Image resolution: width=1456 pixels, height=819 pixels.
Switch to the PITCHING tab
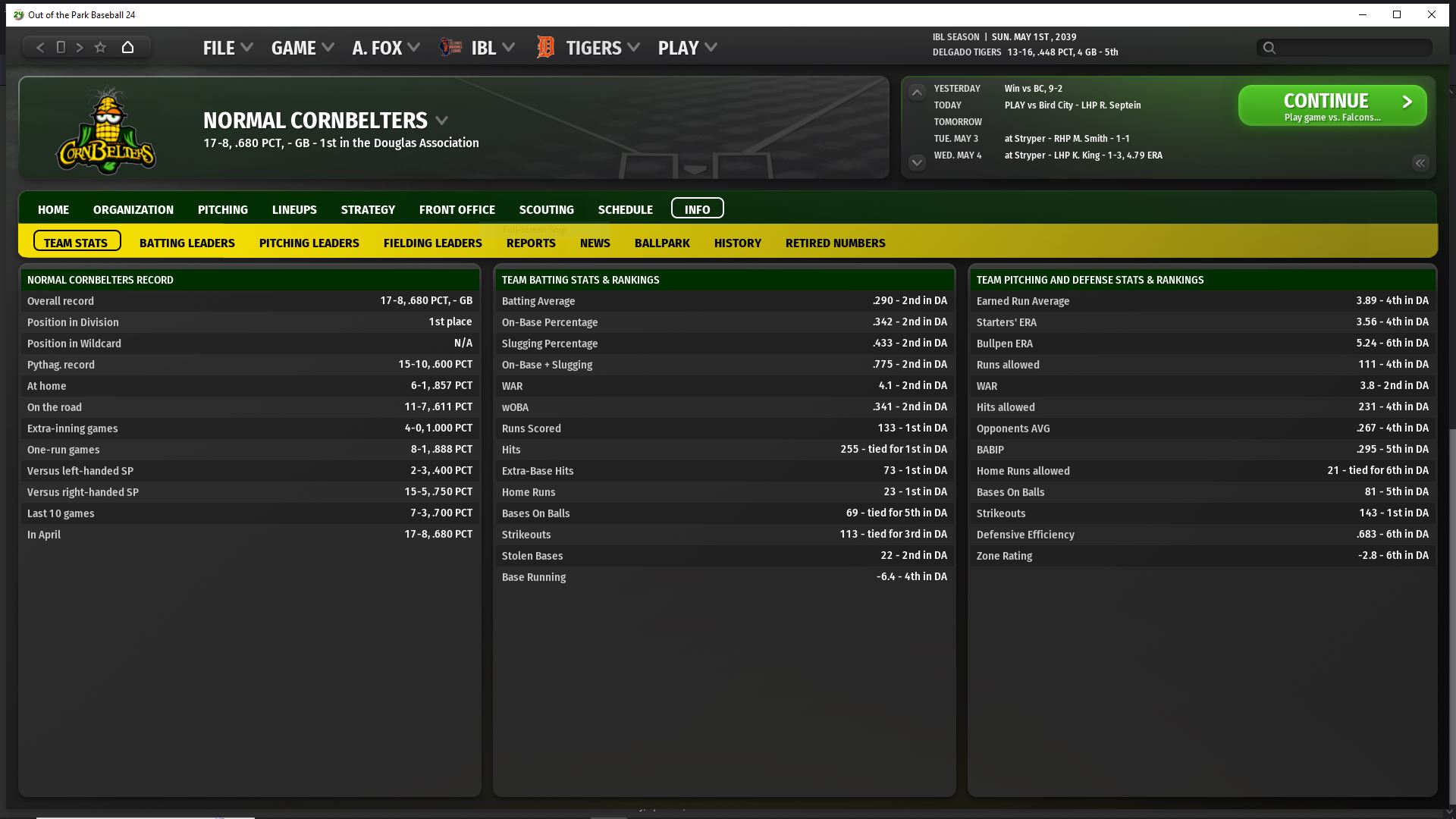(x=222, y=209)
